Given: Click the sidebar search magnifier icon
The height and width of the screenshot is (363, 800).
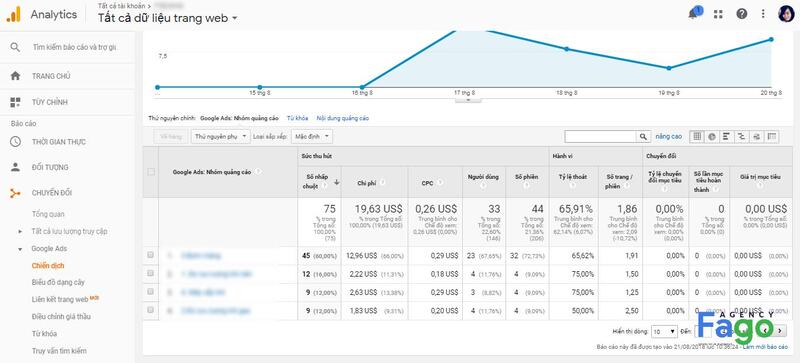Looking at the screenshot, I should (15, 47).
